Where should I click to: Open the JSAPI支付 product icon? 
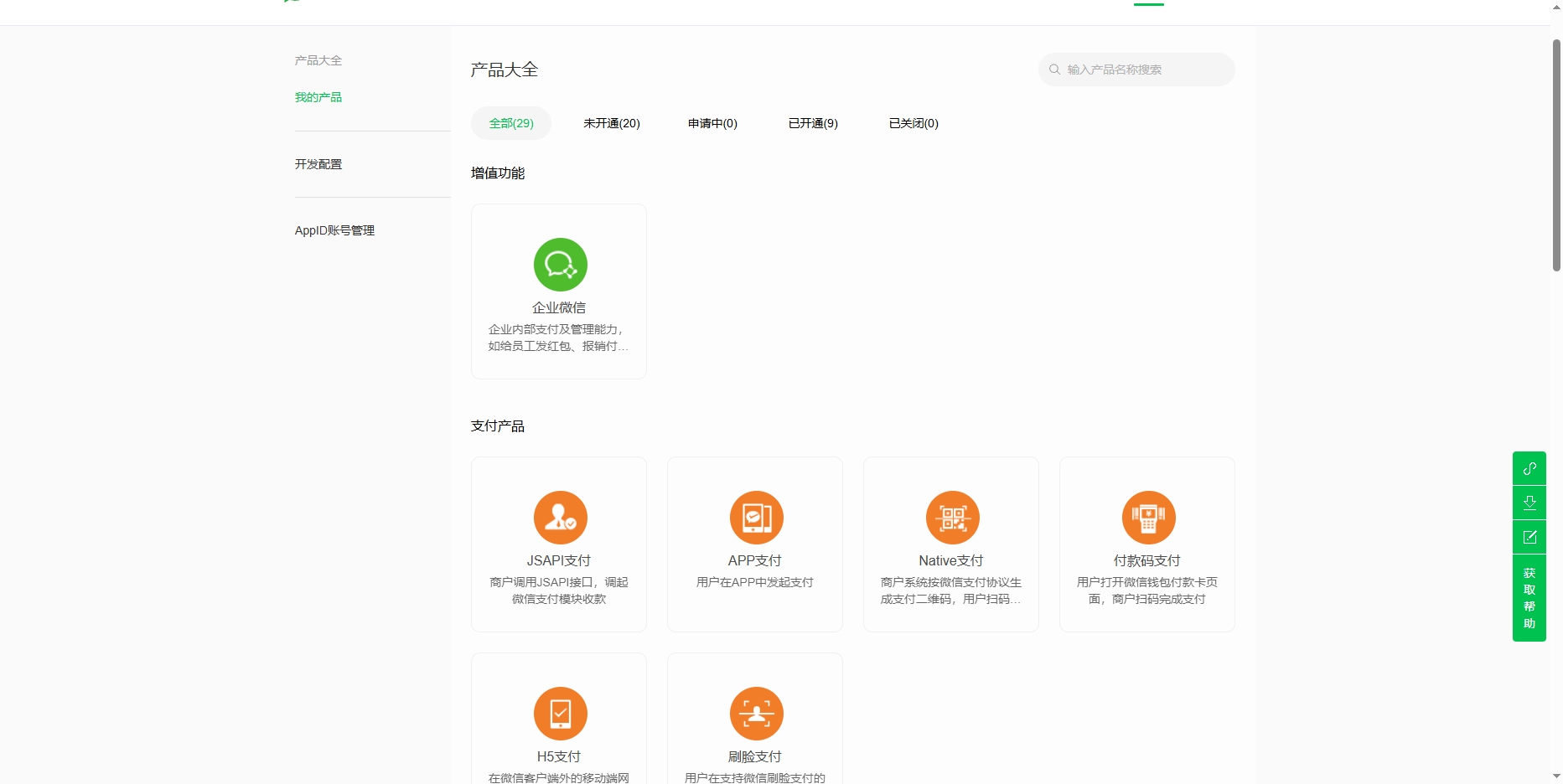[560, 518]
